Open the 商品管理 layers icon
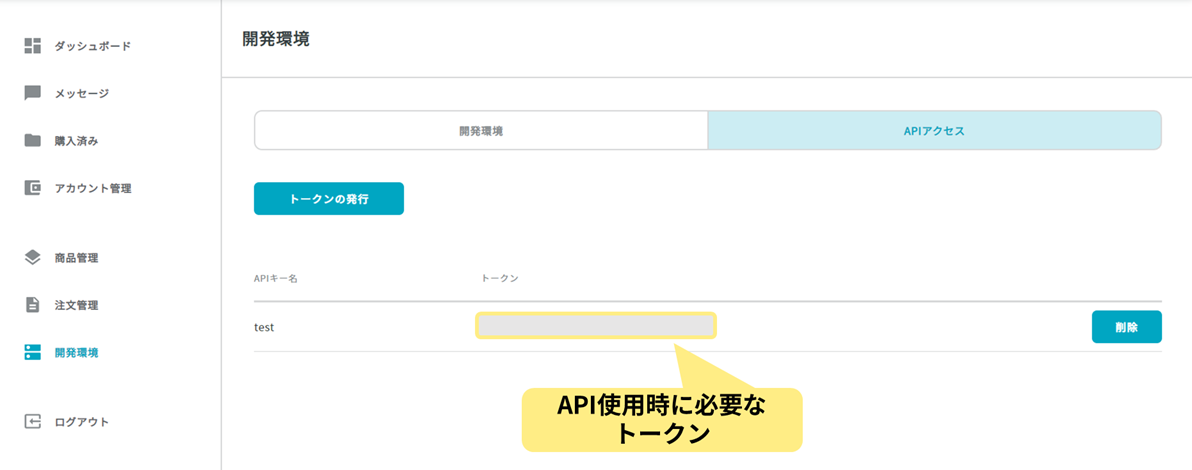This screenshot has width=1192, height=470. [32, 258]
